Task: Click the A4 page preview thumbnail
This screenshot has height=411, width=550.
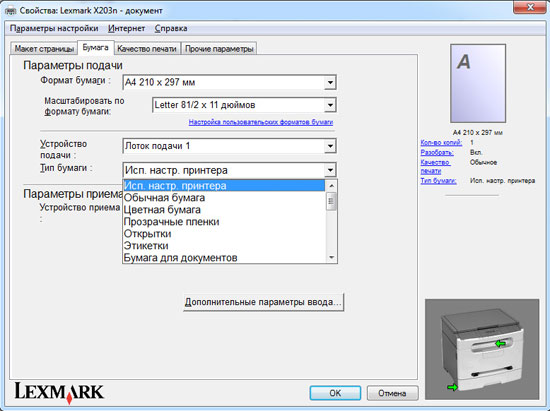Action: pos(478,83)
